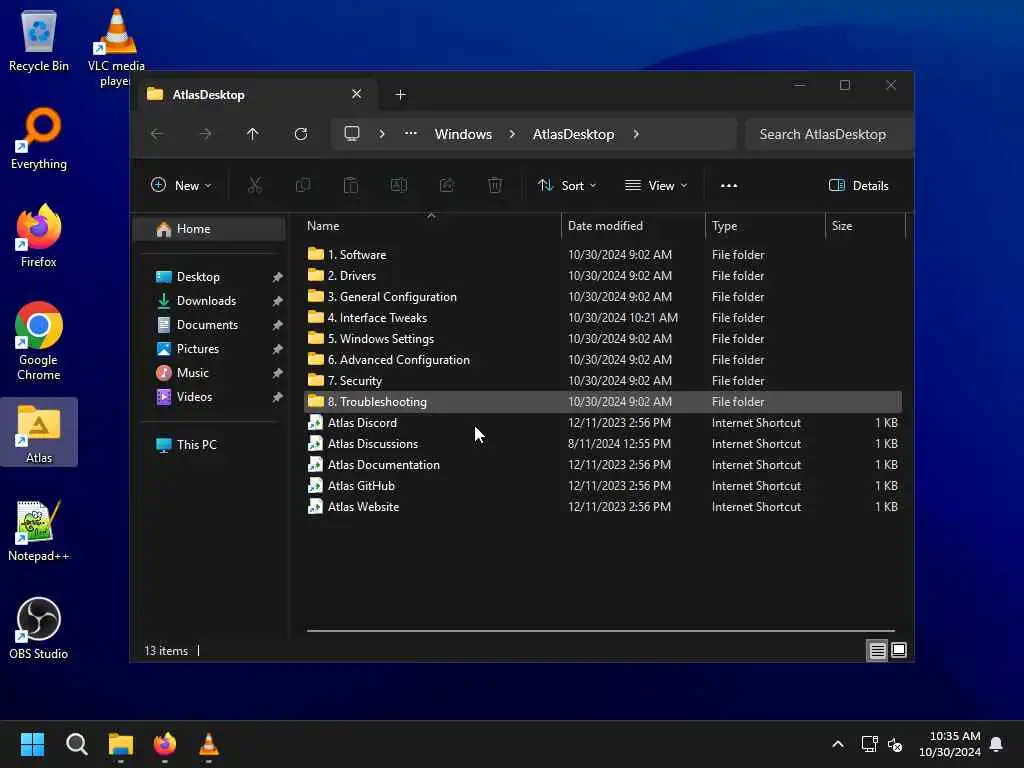Select the Firefox desktop shortcut
This screenshot has height=768, width=1024.
(x=39, y=236)
